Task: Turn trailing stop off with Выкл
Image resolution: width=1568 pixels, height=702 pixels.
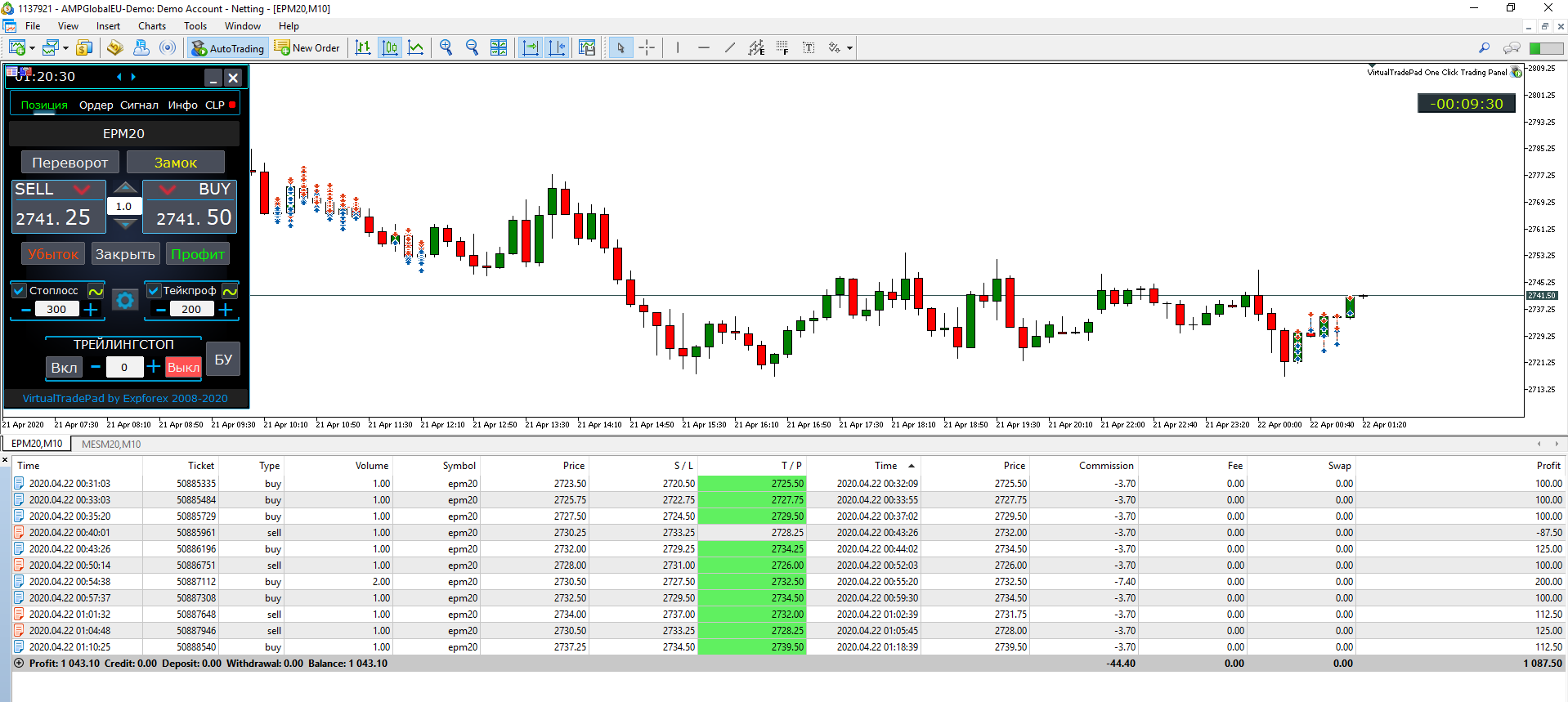Action: [183, 368]
